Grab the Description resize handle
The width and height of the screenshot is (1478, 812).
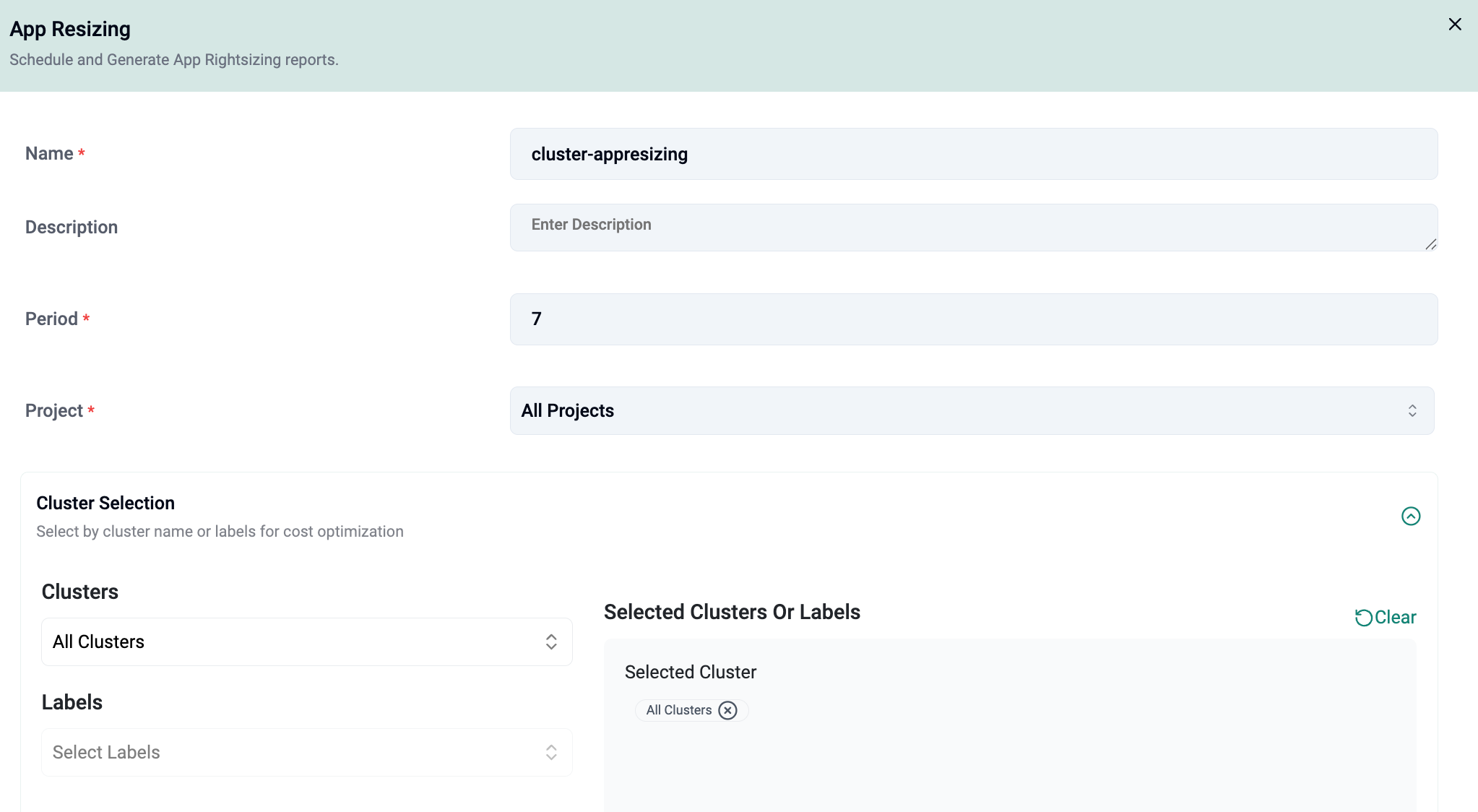(x=1430, y=245)
